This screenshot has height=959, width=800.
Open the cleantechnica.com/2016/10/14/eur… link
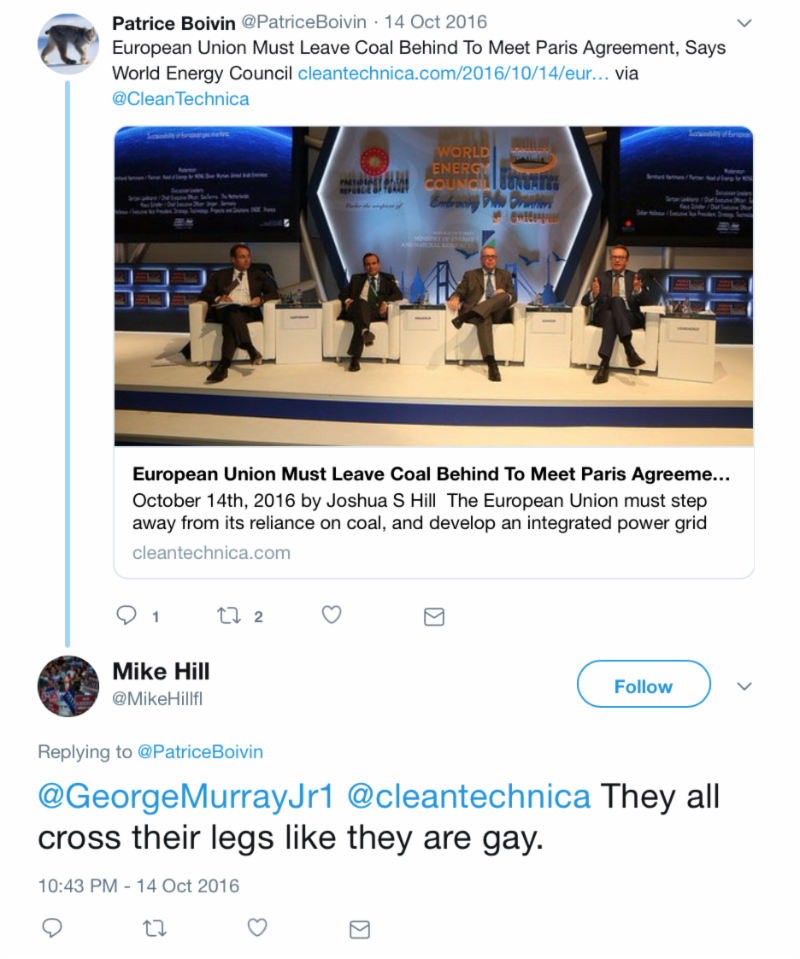pyautogui.click(x=453, y=73)
